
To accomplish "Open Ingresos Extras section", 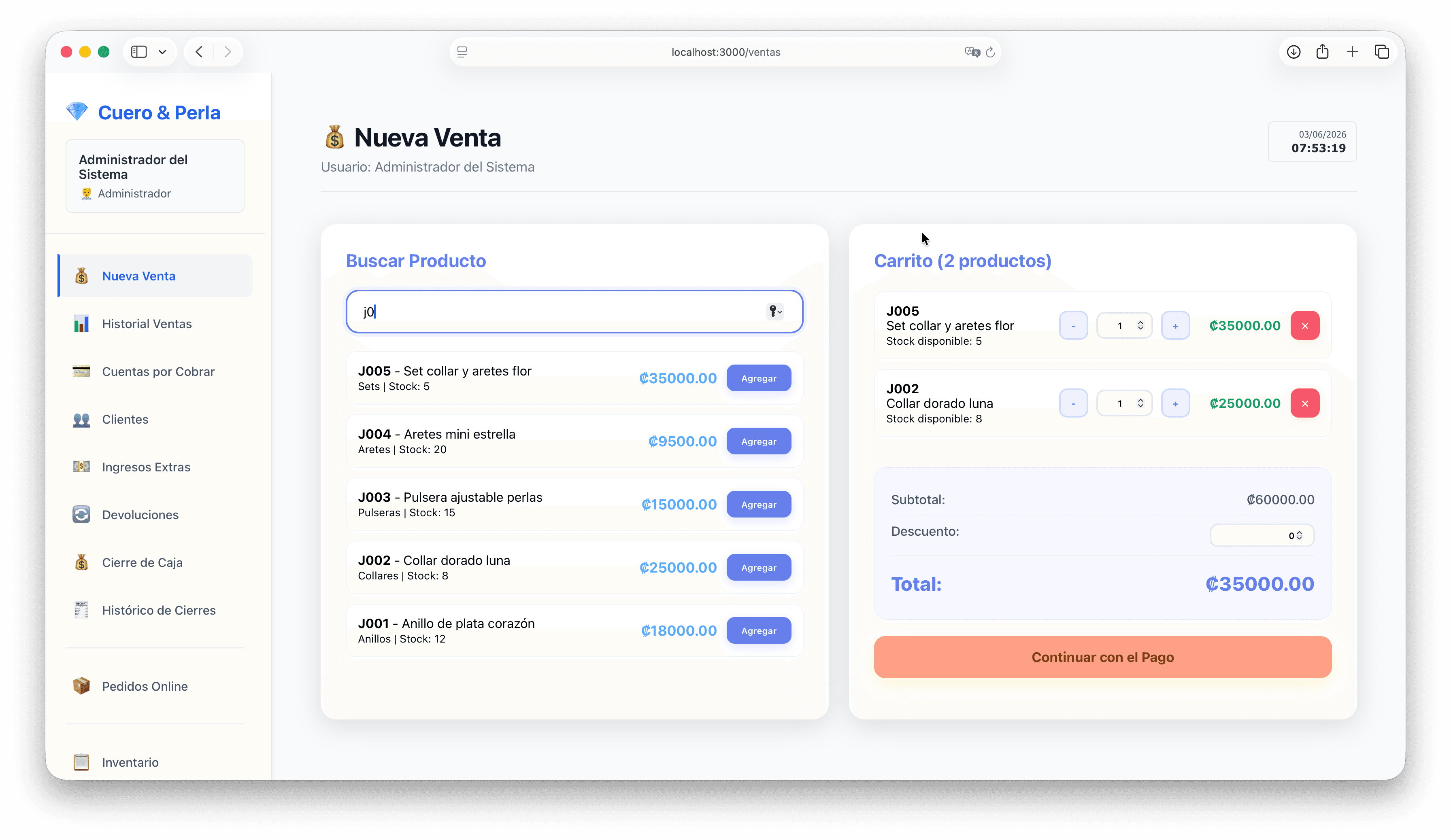I will click(x=155, y=467).
